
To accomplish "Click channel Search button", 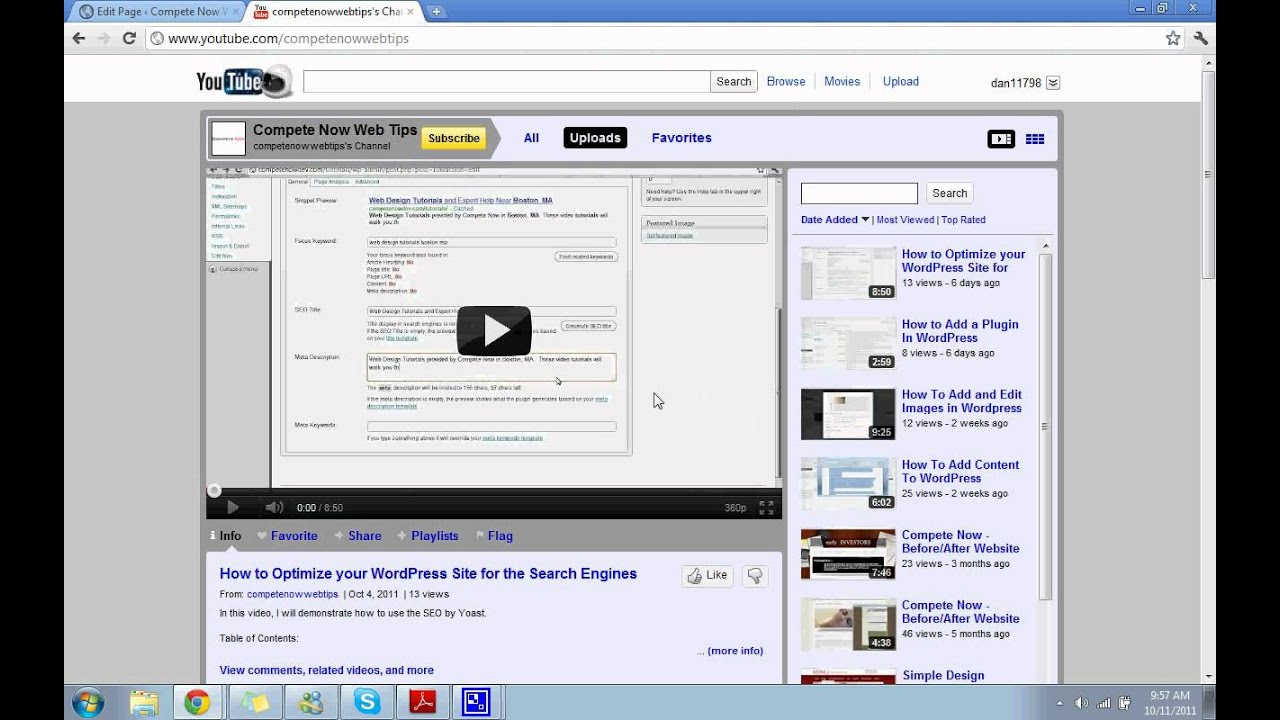I will click(949, 193).
